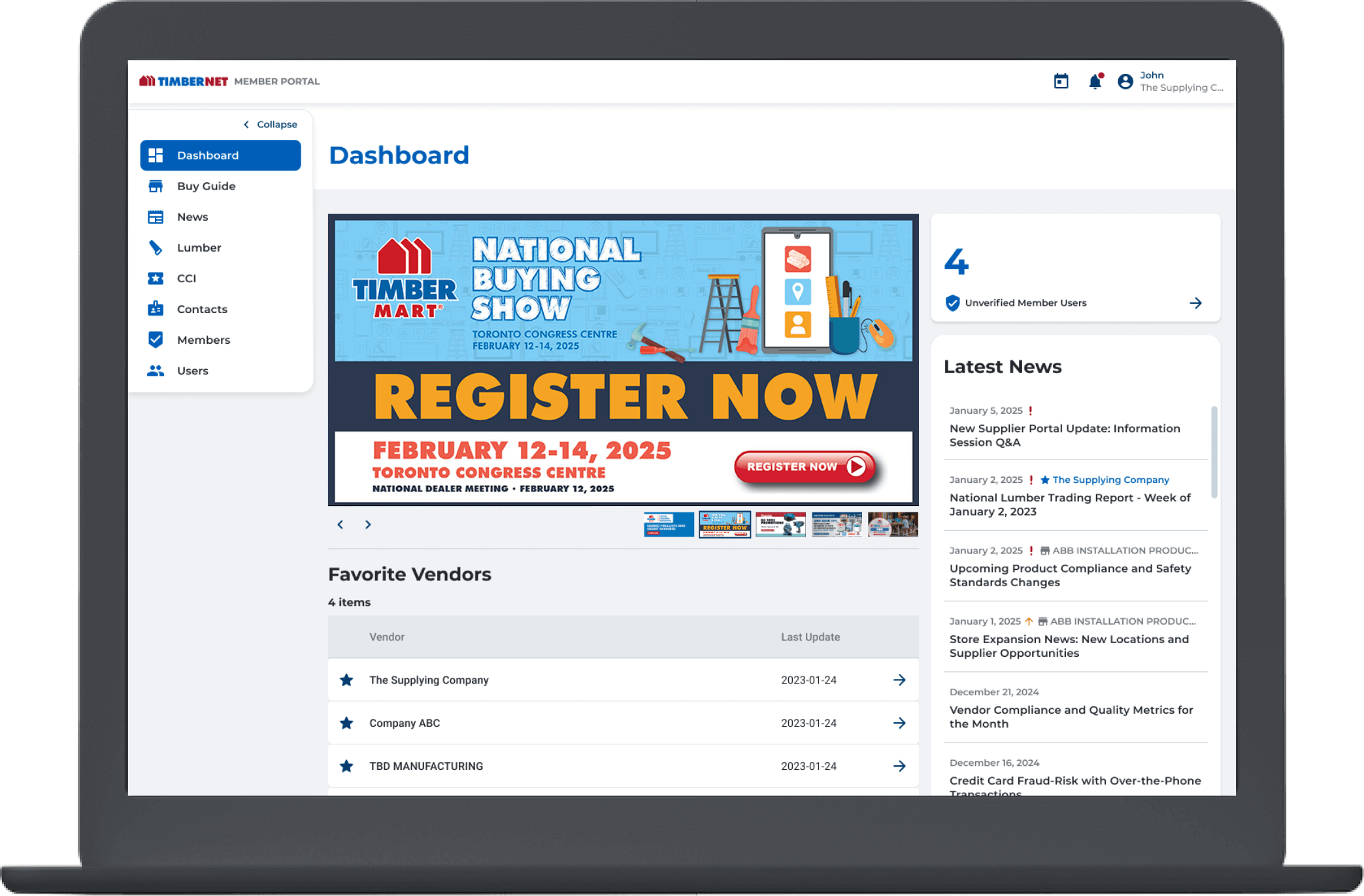Click the Members shield icon
This screenshot has width=1364, height=896.
tap(156, 340)
